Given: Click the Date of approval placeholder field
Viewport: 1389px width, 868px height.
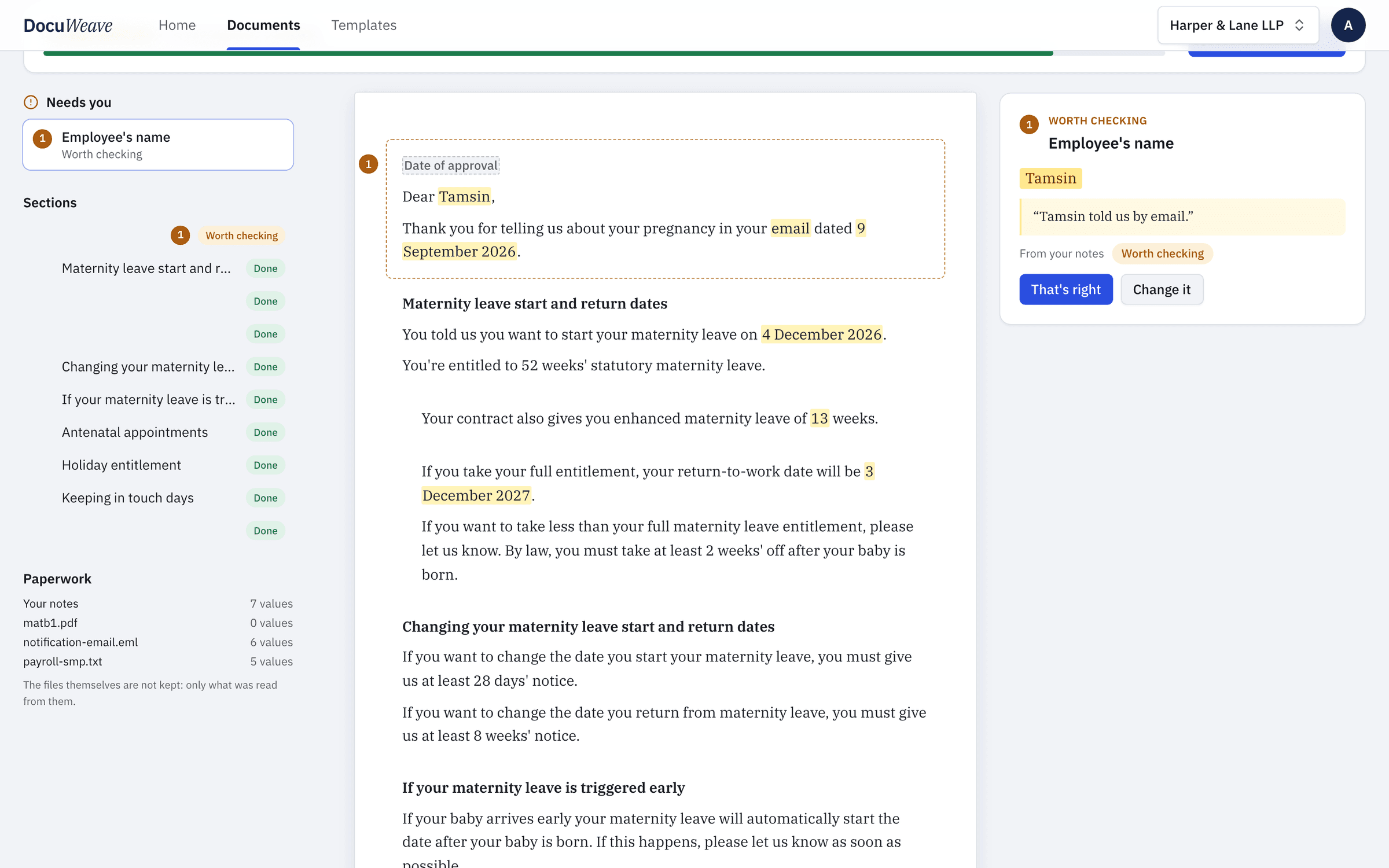Looking at the screenshot, I should click(x=451, y=165).
